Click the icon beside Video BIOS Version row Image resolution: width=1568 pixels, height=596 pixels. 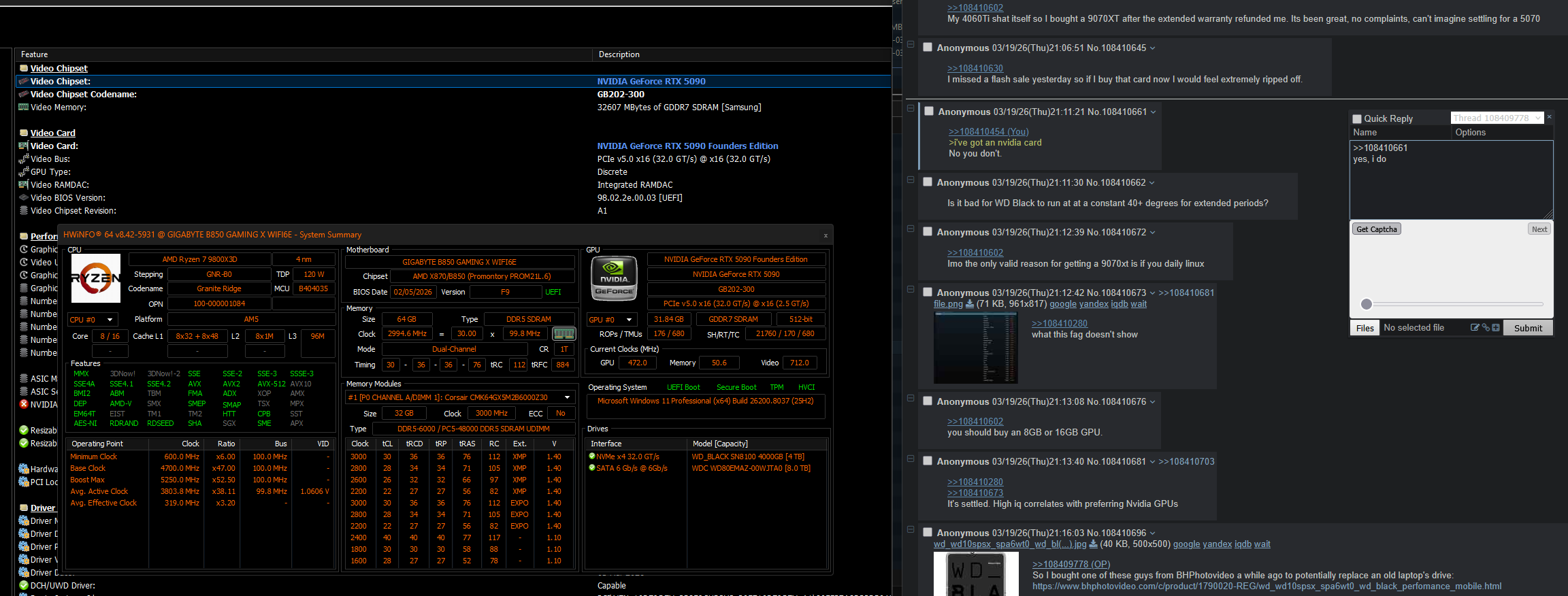[24, 197]
